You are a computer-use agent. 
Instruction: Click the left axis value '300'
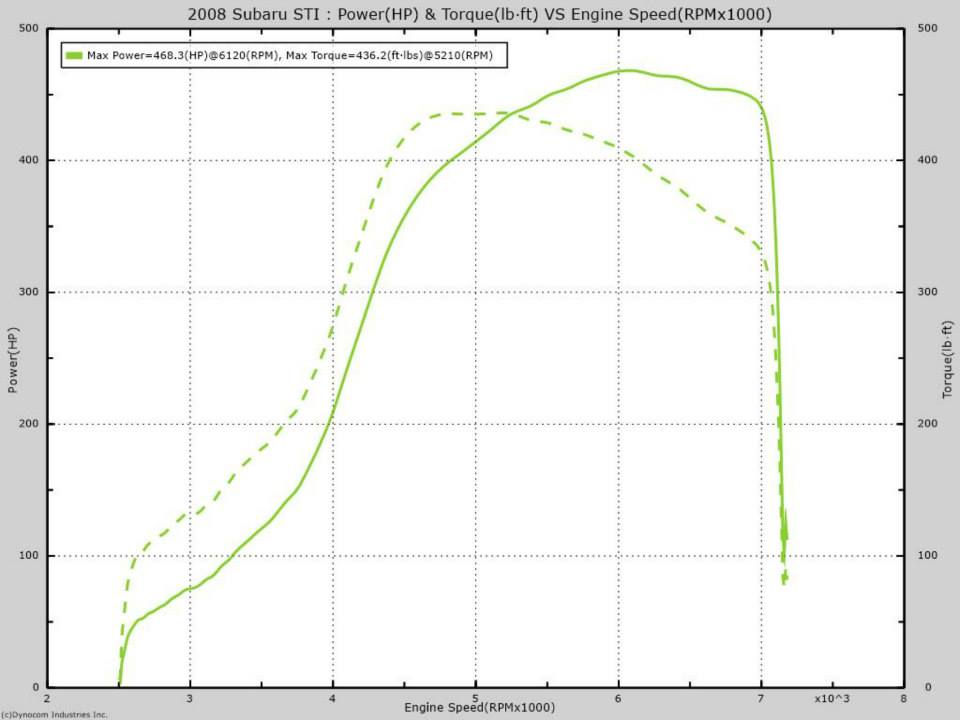click(28, 291)
